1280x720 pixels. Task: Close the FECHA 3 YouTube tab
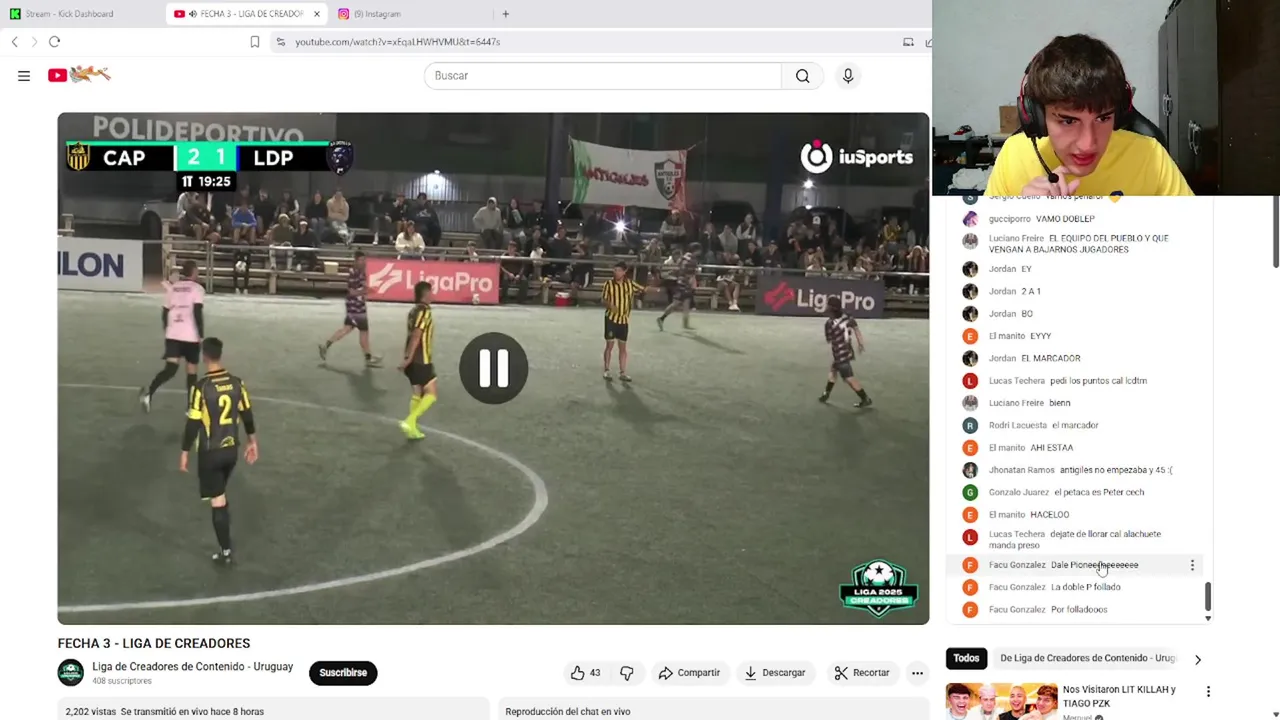[x=317, y=14]
